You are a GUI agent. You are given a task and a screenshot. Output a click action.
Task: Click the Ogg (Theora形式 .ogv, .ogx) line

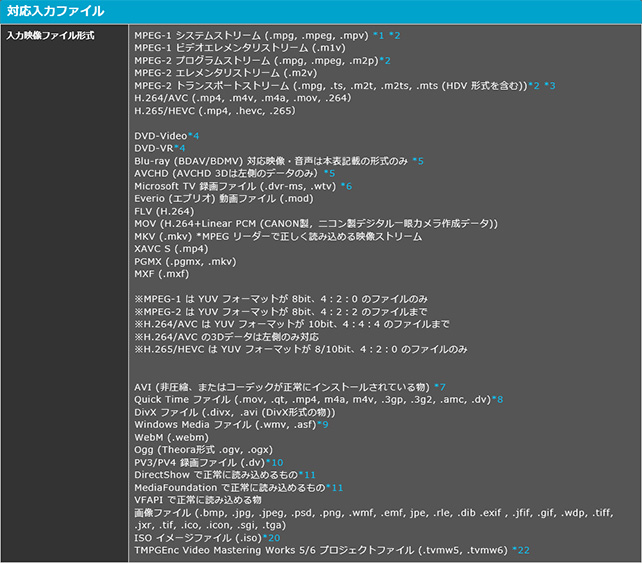[x=203, y=450]
